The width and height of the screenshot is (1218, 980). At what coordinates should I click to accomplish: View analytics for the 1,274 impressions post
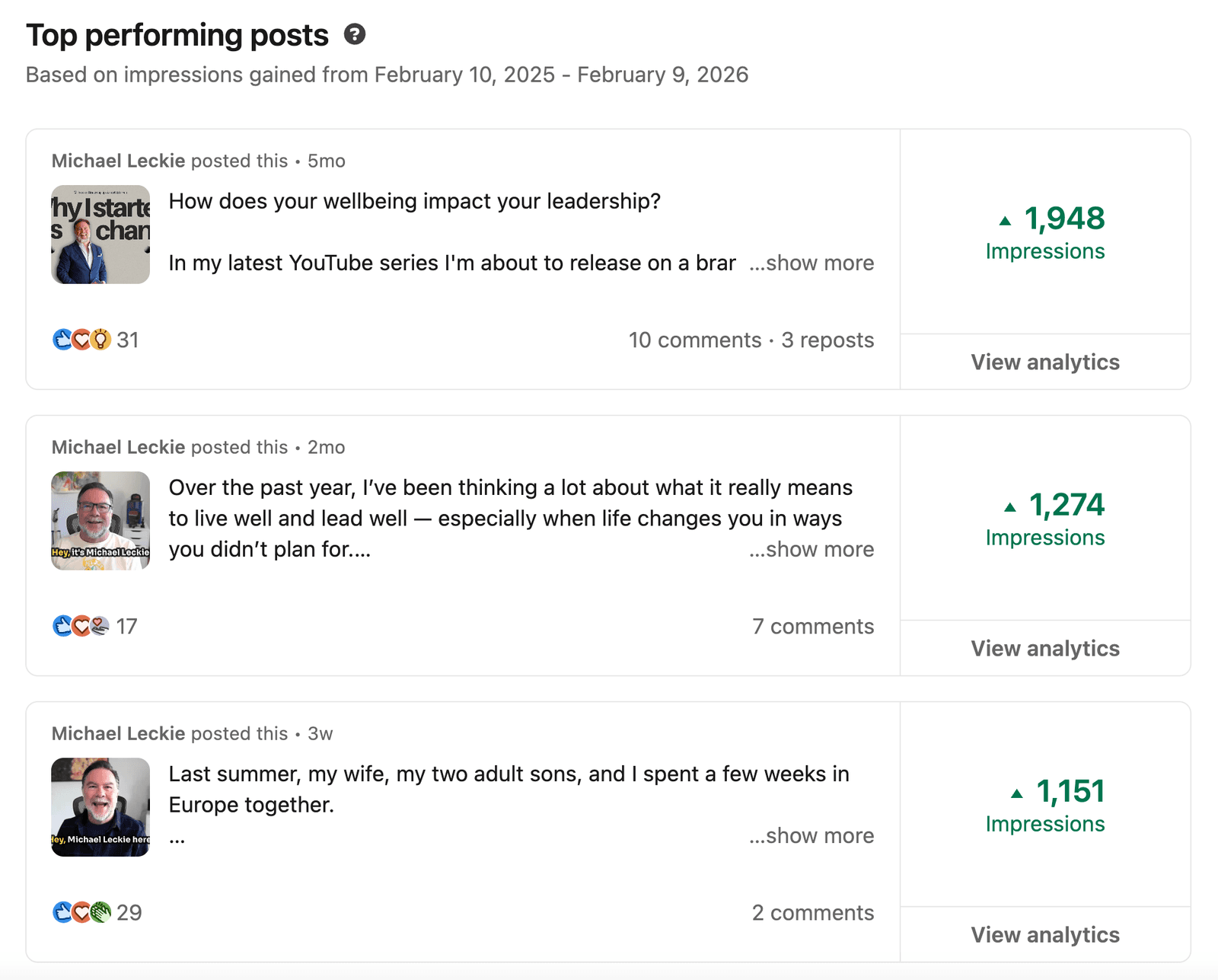(x=1045, y=648)
